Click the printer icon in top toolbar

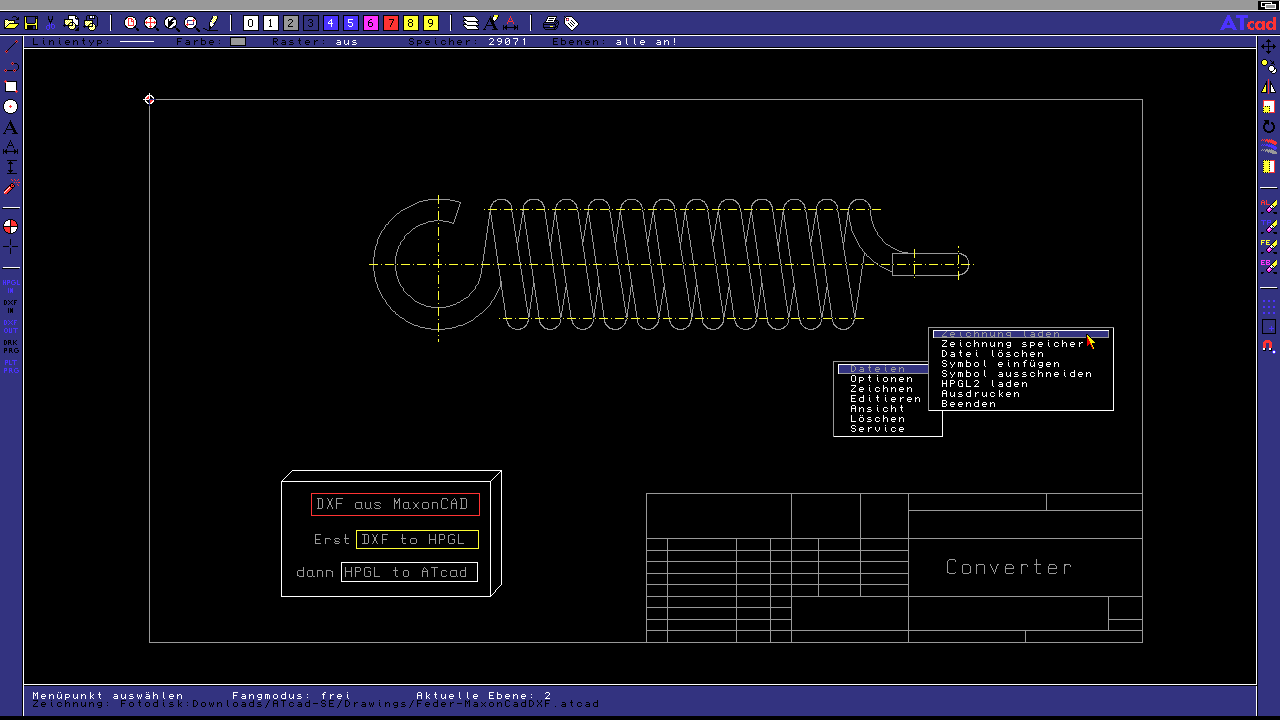(550, 22)
